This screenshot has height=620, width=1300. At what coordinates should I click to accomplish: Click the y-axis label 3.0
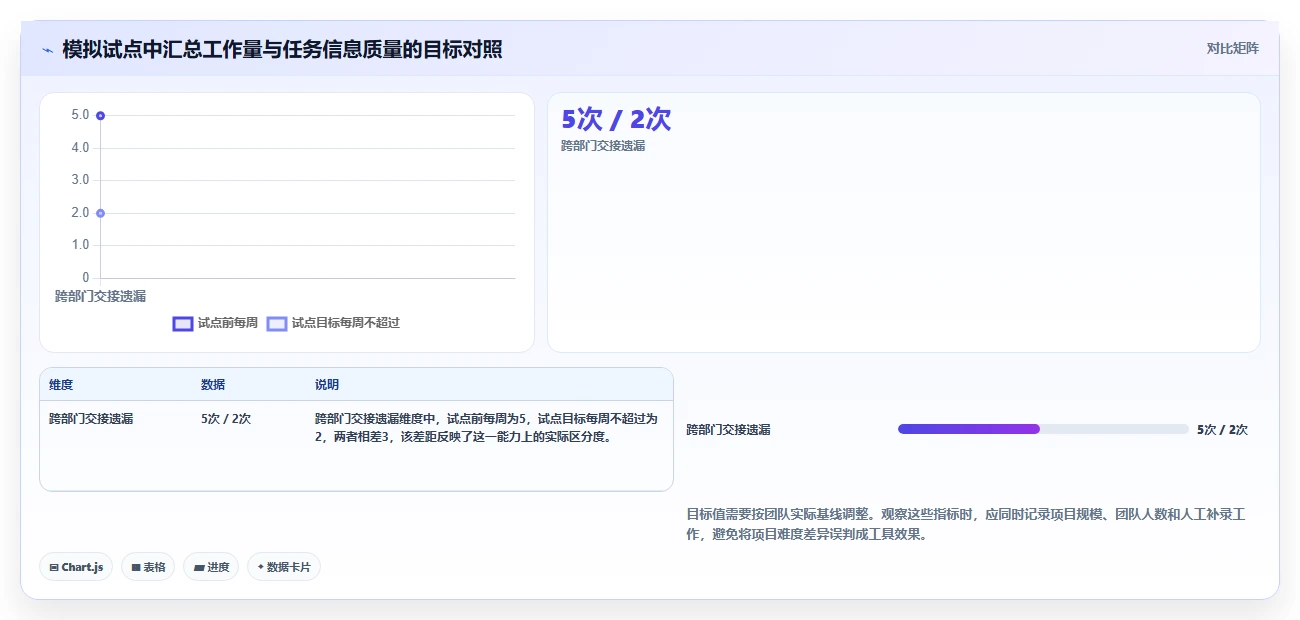[x=80, y=180]
